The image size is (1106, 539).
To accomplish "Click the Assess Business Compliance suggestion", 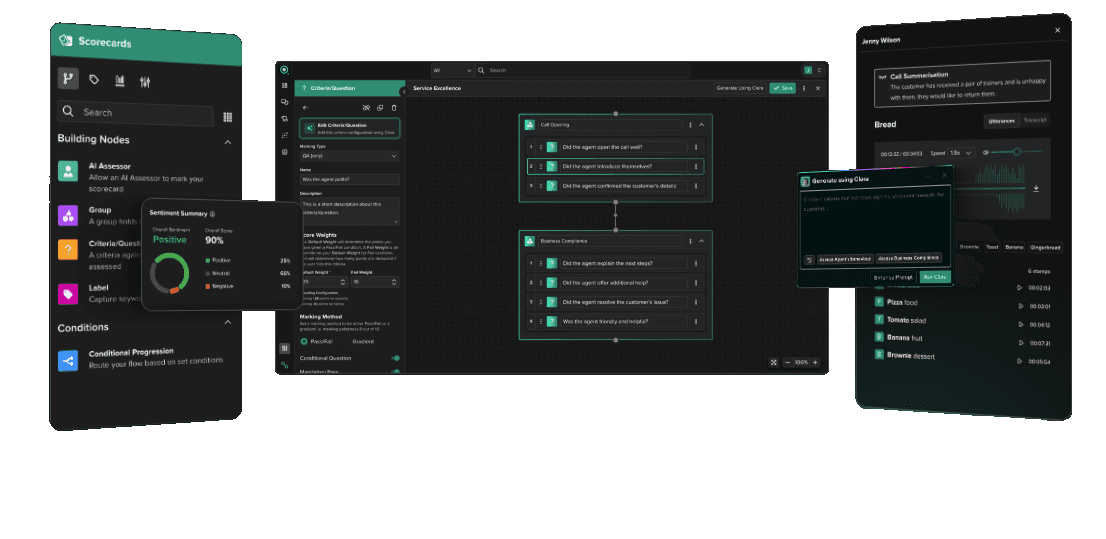I will (908, 258).
